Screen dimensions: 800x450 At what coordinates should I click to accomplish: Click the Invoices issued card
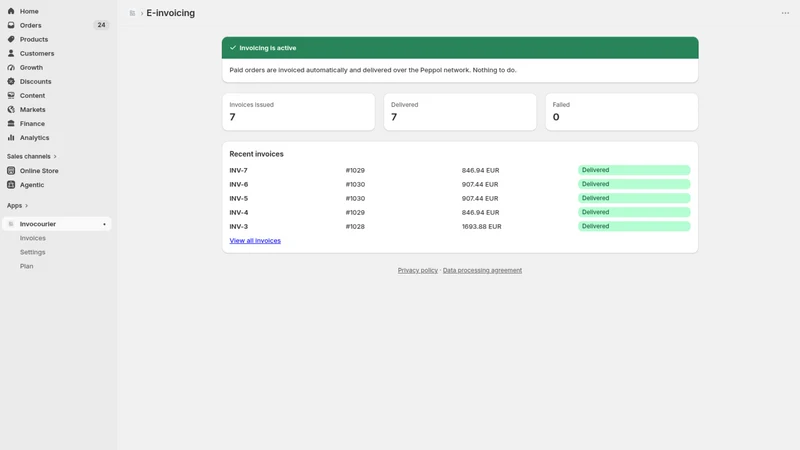point(298,112)
